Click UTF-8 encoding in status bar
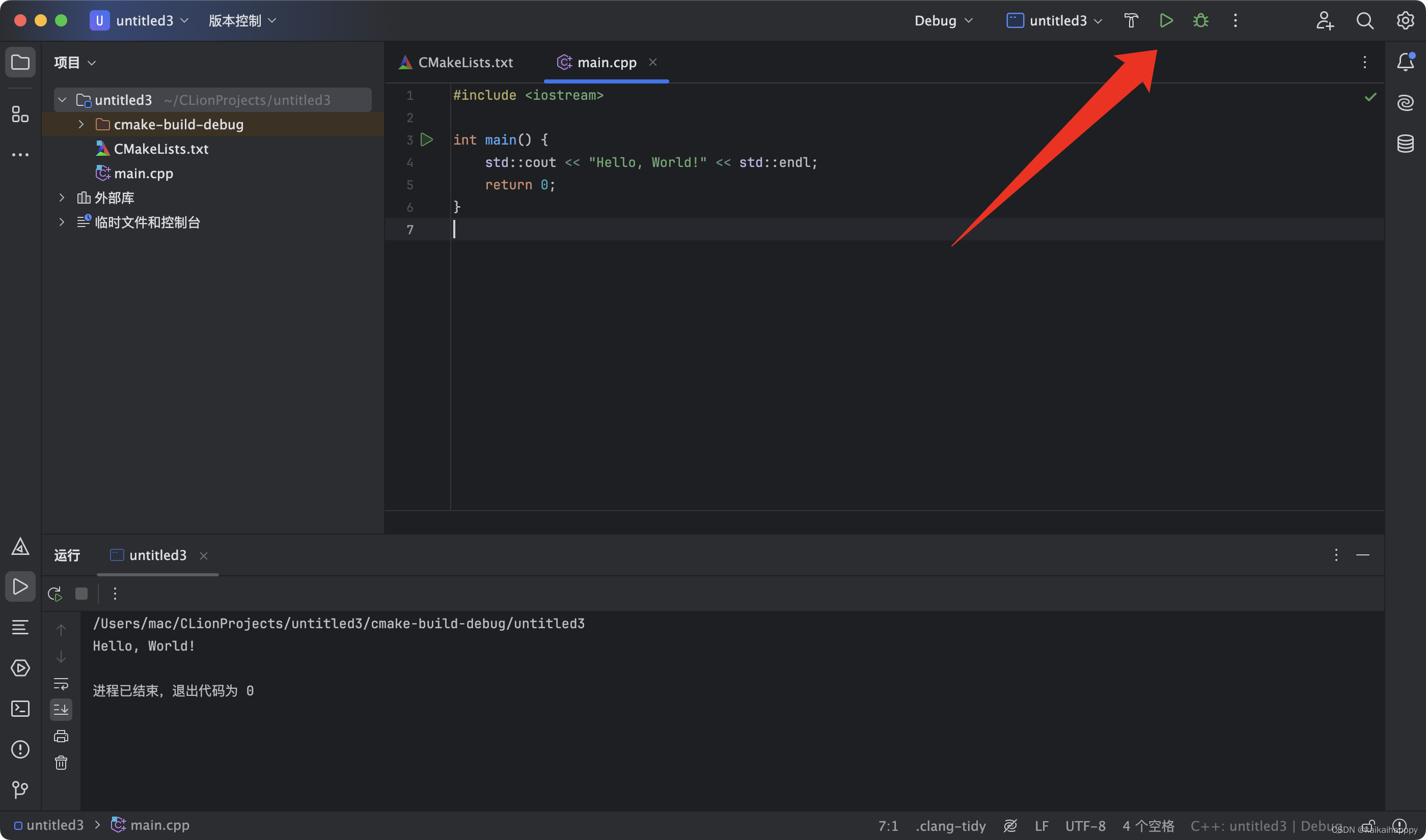Viewport: 1426px width, 840px height. (x=1085, y=826)
